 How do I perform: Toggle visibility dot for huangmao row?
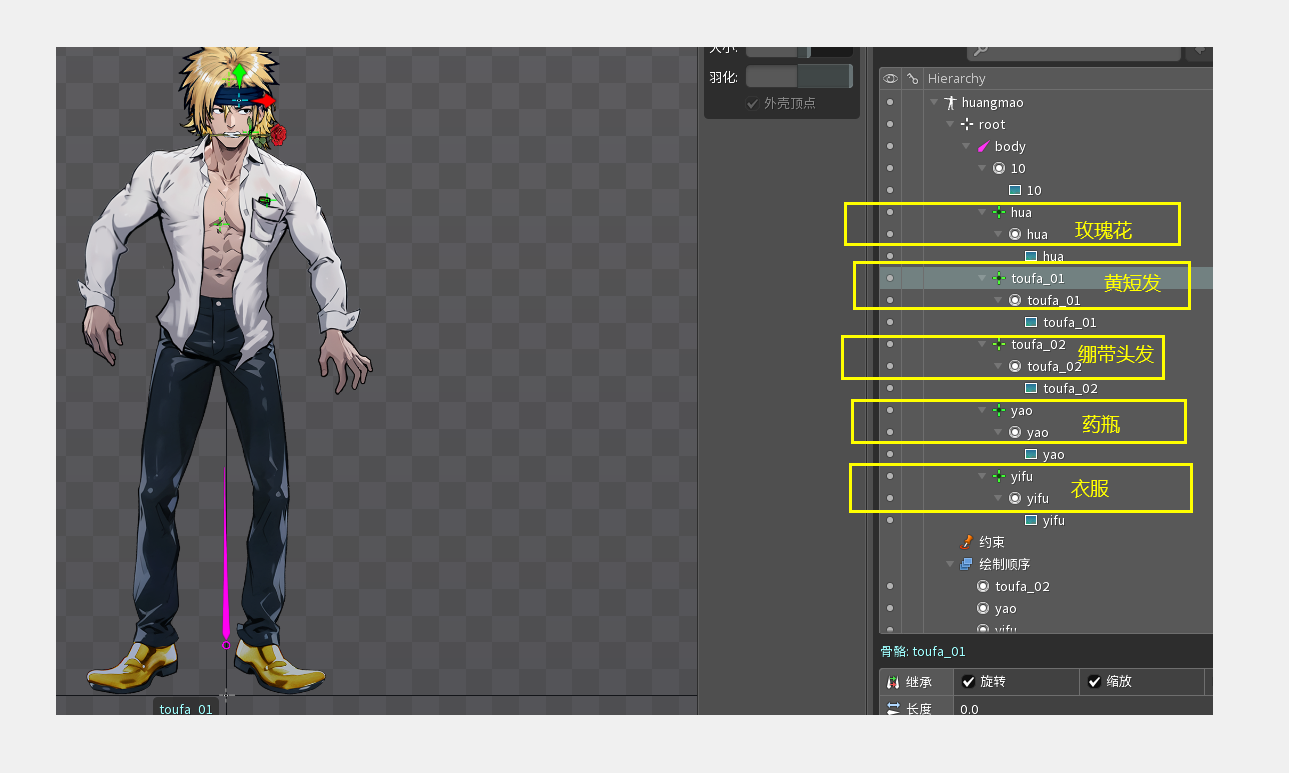pos(890,103)
